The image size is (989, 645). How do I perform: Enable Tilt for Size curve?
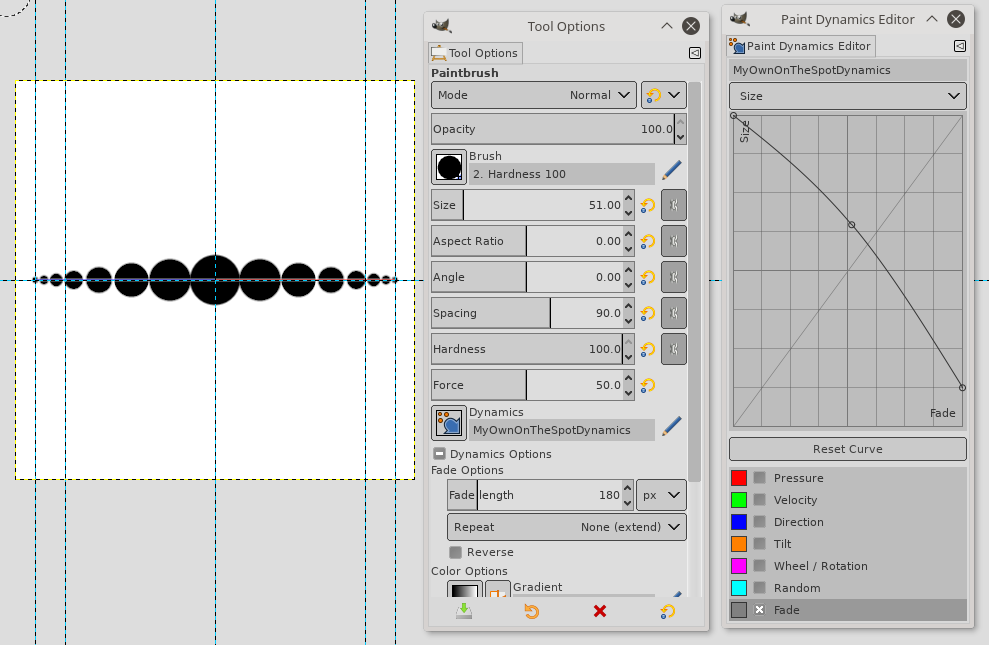pos(759,543)
